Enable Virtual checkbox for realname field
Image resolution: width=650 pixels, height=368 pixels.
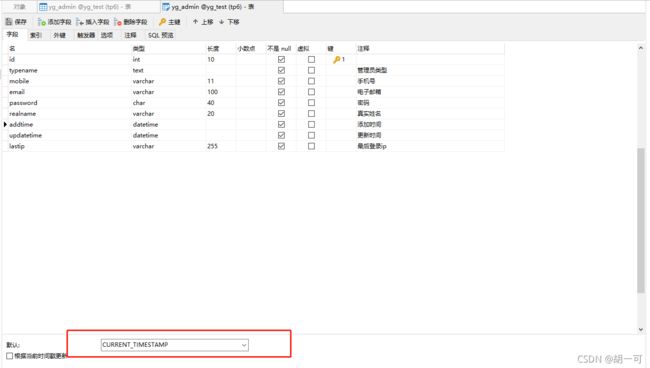click(x=311, y=114)
